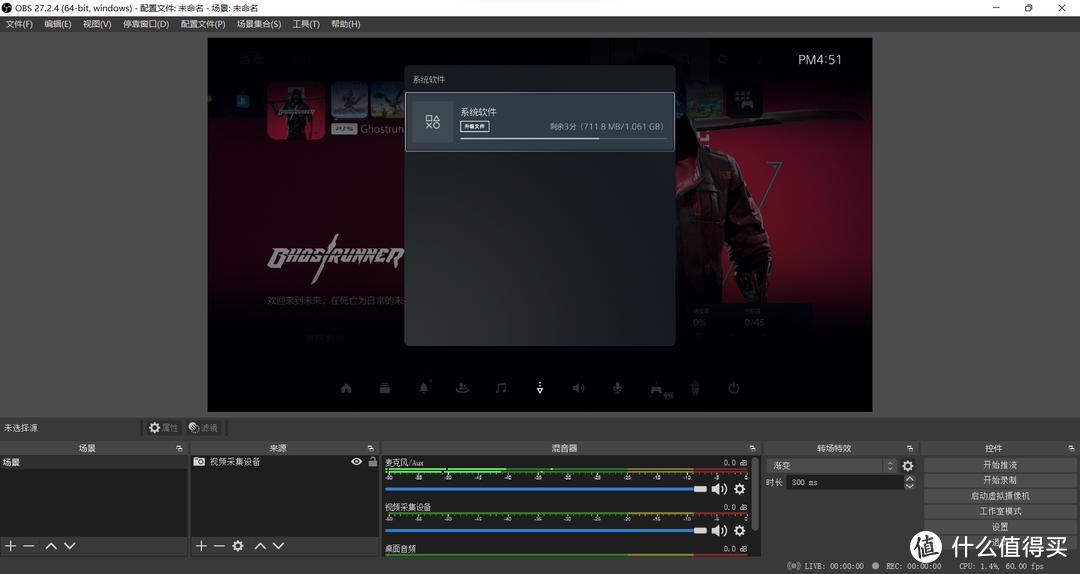This screenshot has height=574, width=1080.
Task: Undock the 混音器 panel with its float button
Action: 752,448
